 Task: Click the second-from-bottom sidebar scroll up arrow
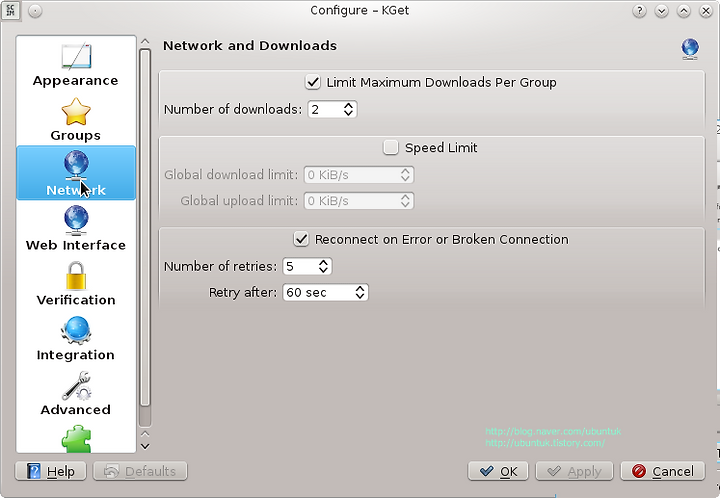tap(145, 434)
